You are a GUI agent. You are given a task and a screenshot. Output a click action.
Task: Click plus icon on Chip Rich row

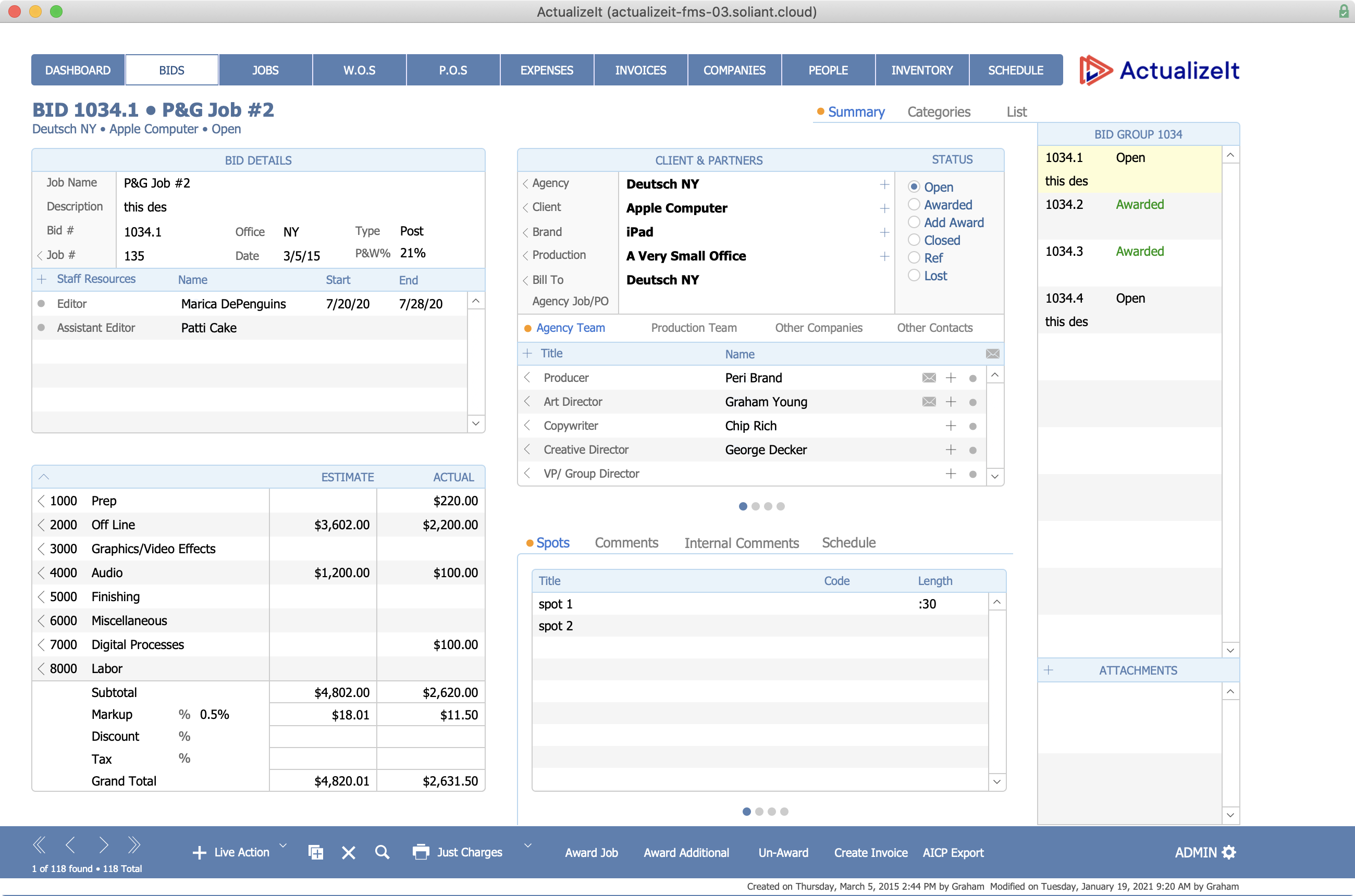(x=951, y=426)
